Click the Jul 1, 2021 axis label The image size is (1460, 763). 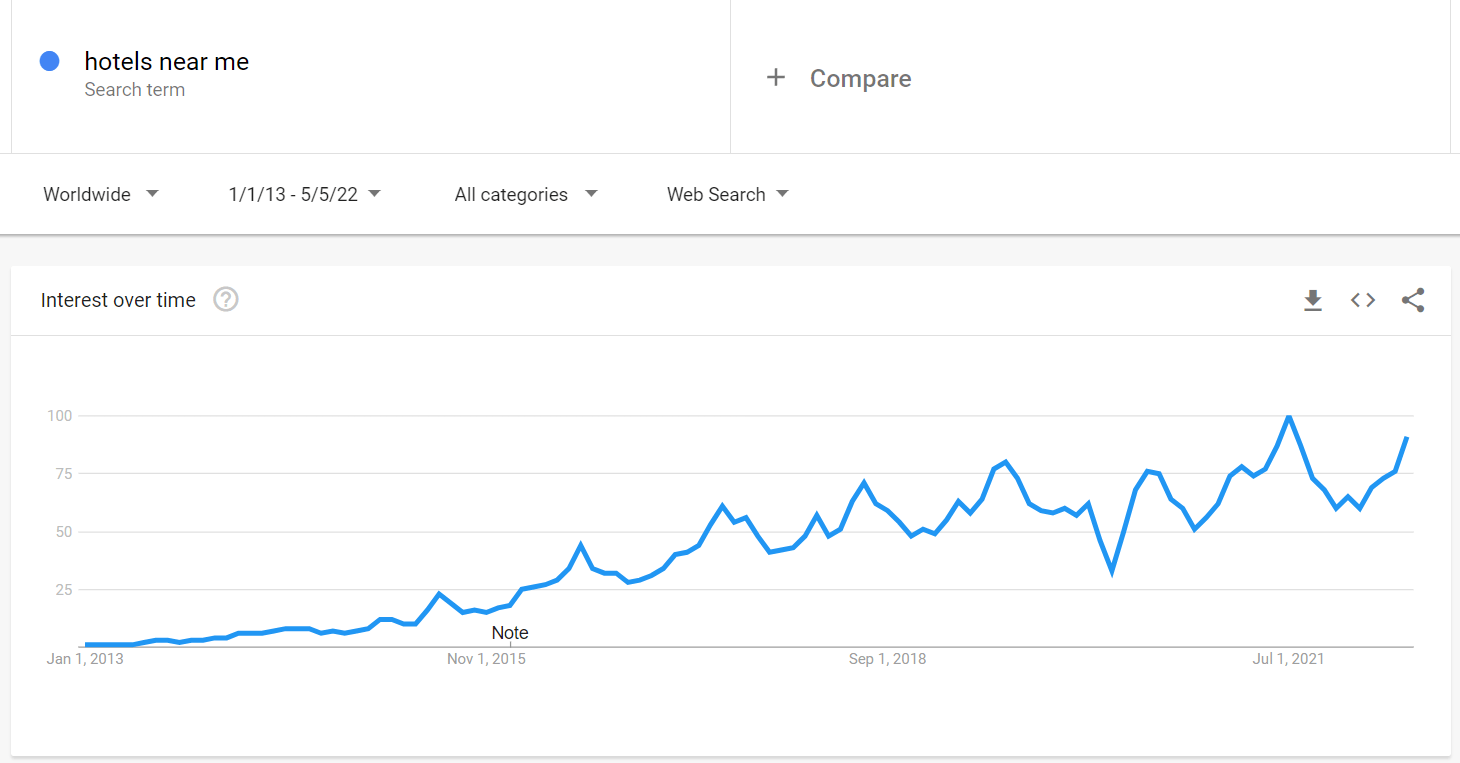click(x=1288, y=659)
